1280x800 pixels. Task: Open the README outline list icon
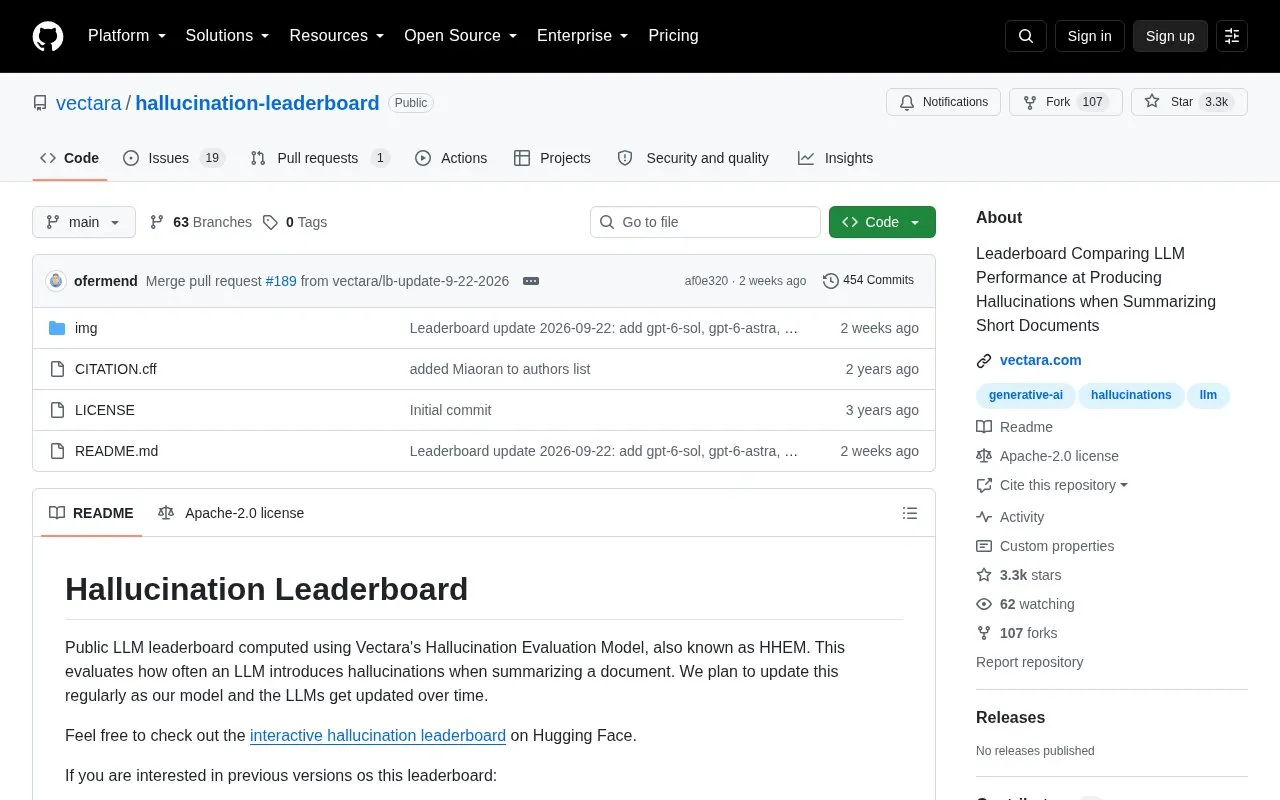tap(910, 513)
